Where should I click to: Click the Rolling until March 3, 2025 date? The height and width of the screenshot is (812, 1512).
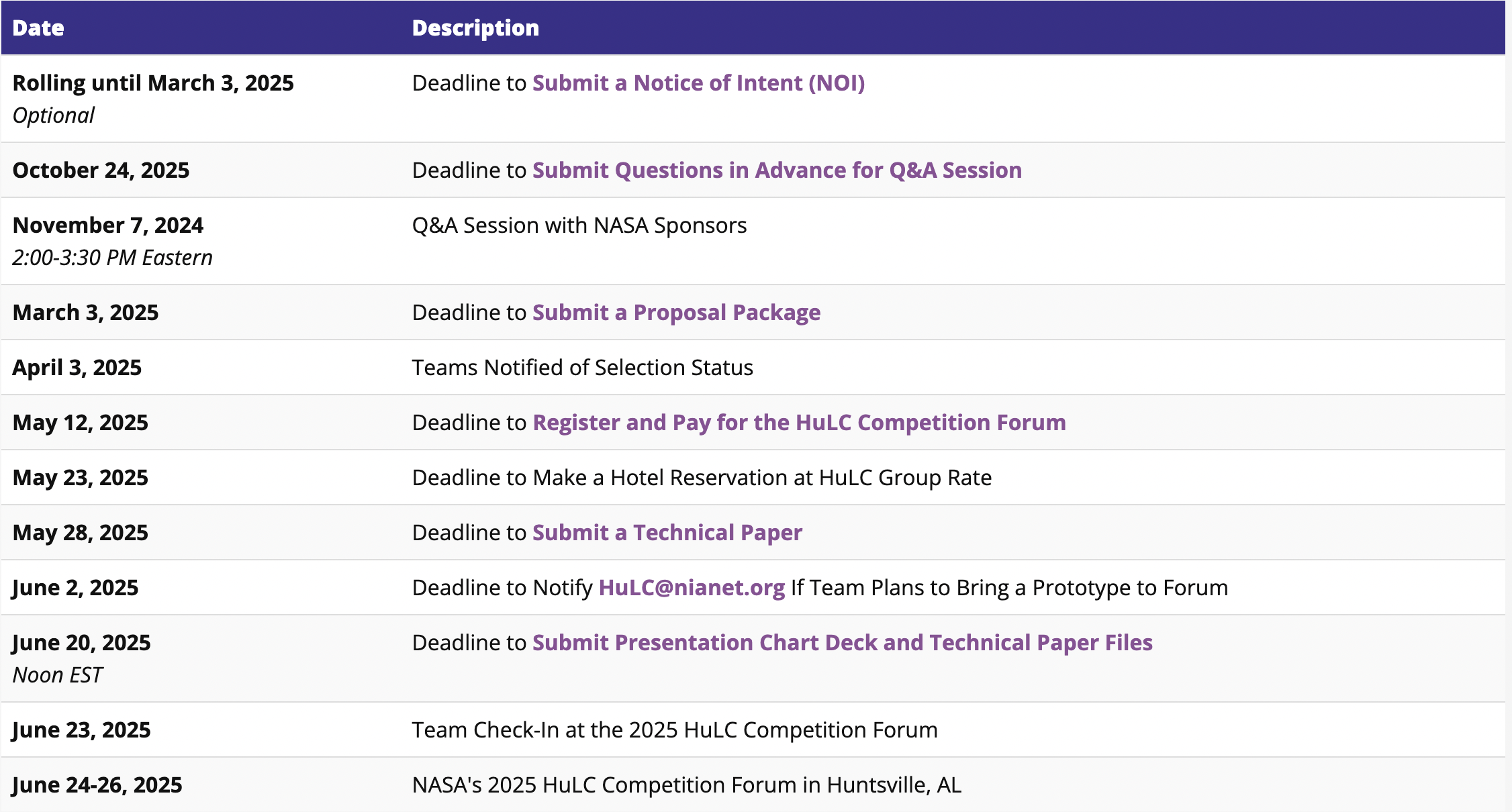coord(153,83)
